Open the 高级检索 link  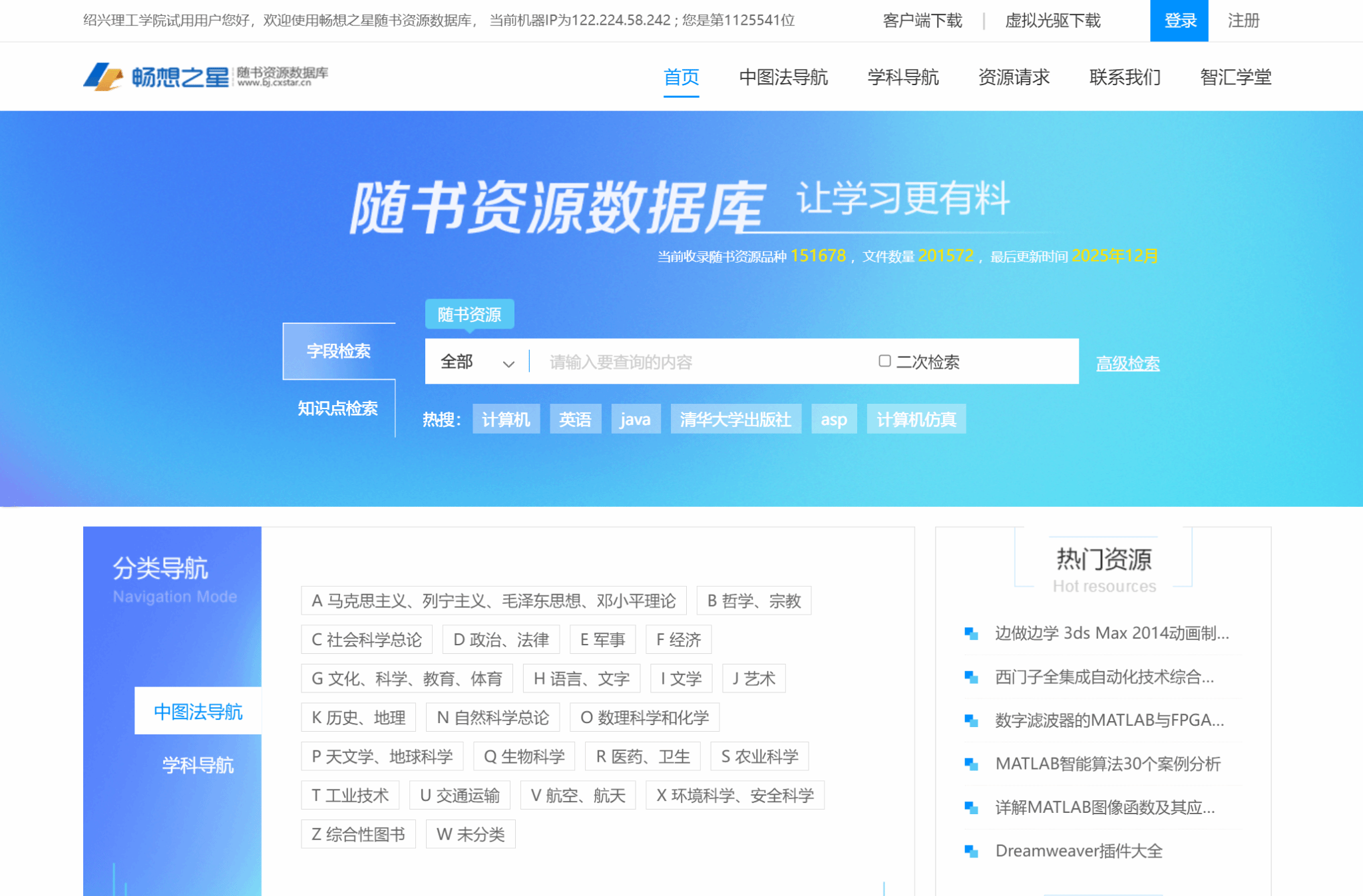pyautogui.click(x=1127, y=363)
